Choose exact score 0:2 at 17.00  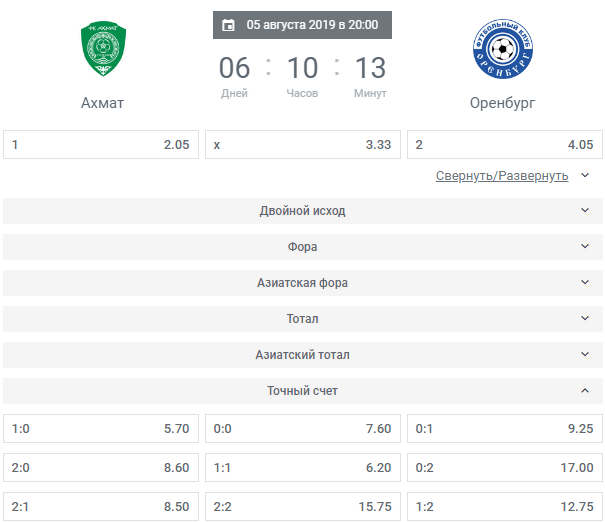[505, 468]
